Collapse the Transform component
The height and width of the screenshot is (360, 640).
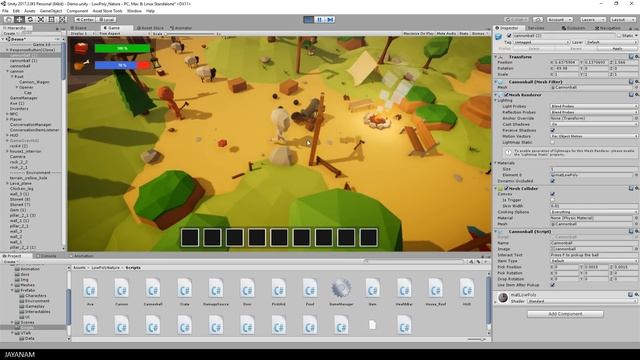click(x=496, y=57)
